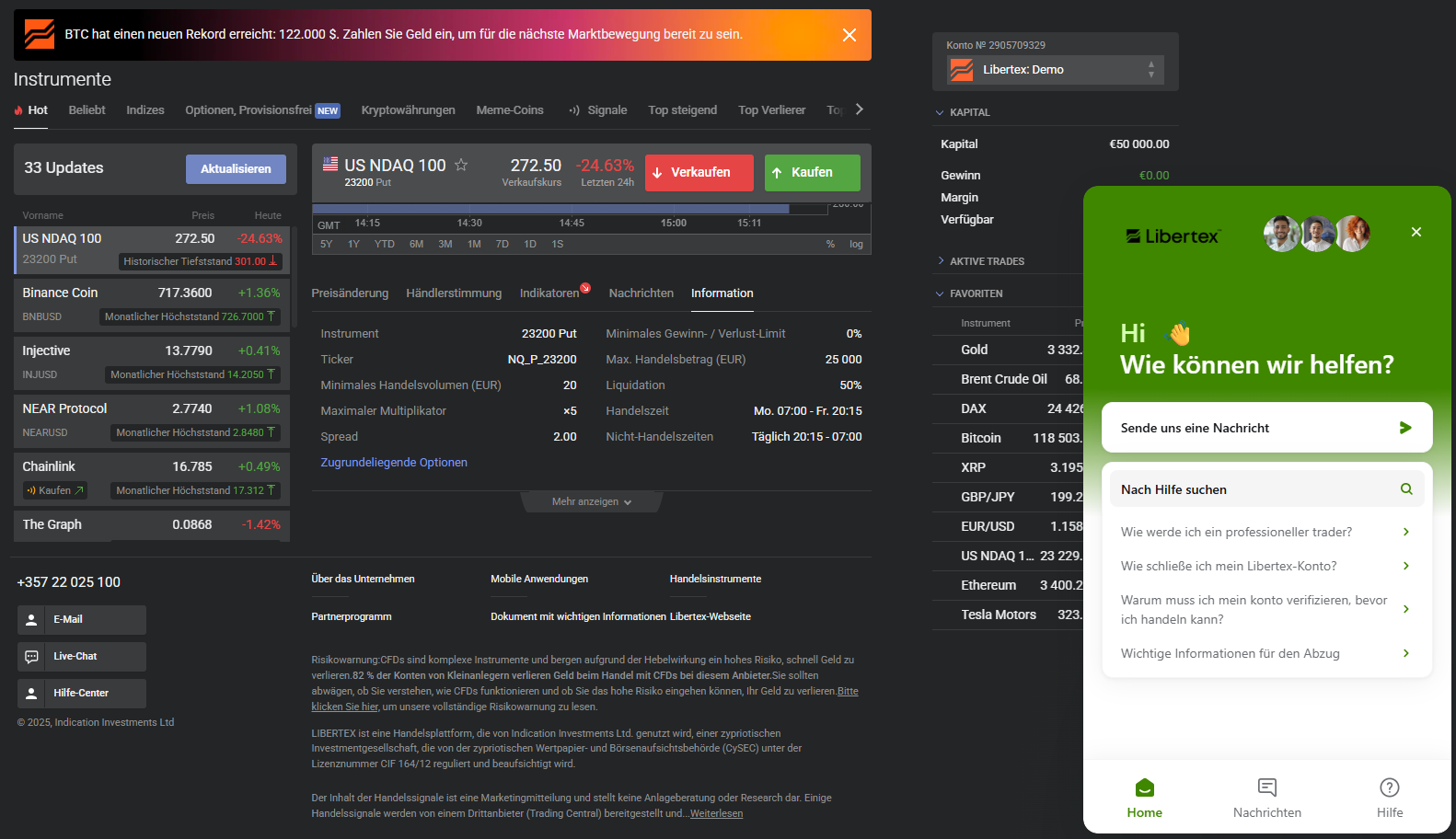Select the 1M chart timeframe
This screenshot has width=1456, height=839.
(x=474, y=245)
